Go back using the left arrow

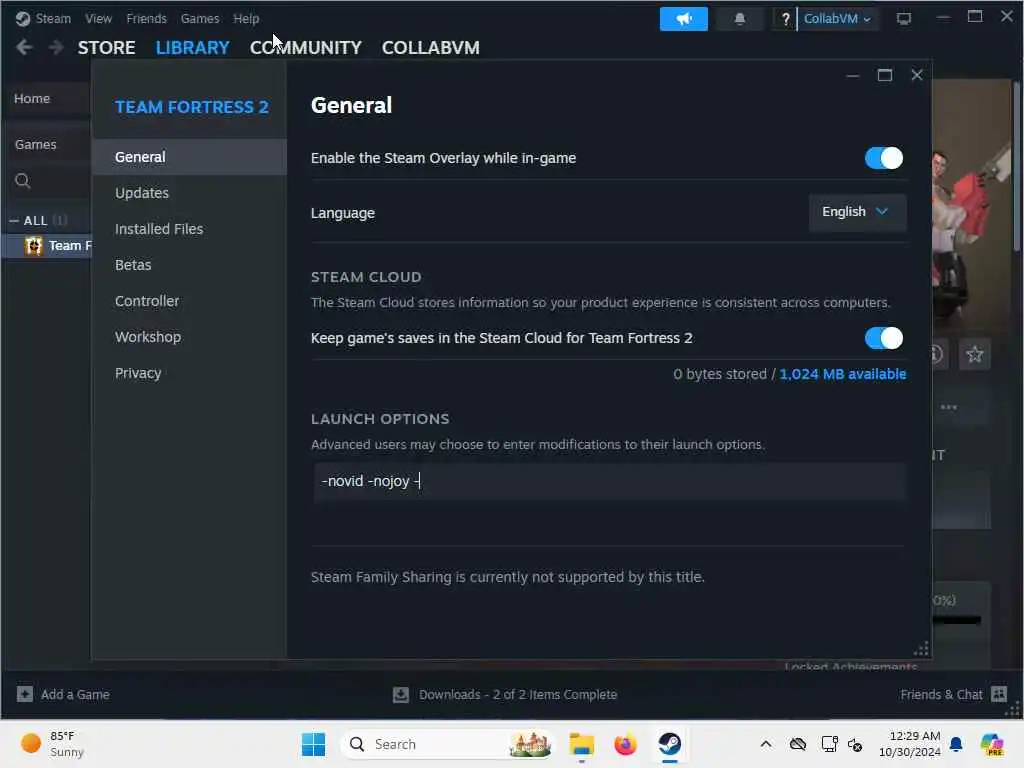(x=24, y=48)
